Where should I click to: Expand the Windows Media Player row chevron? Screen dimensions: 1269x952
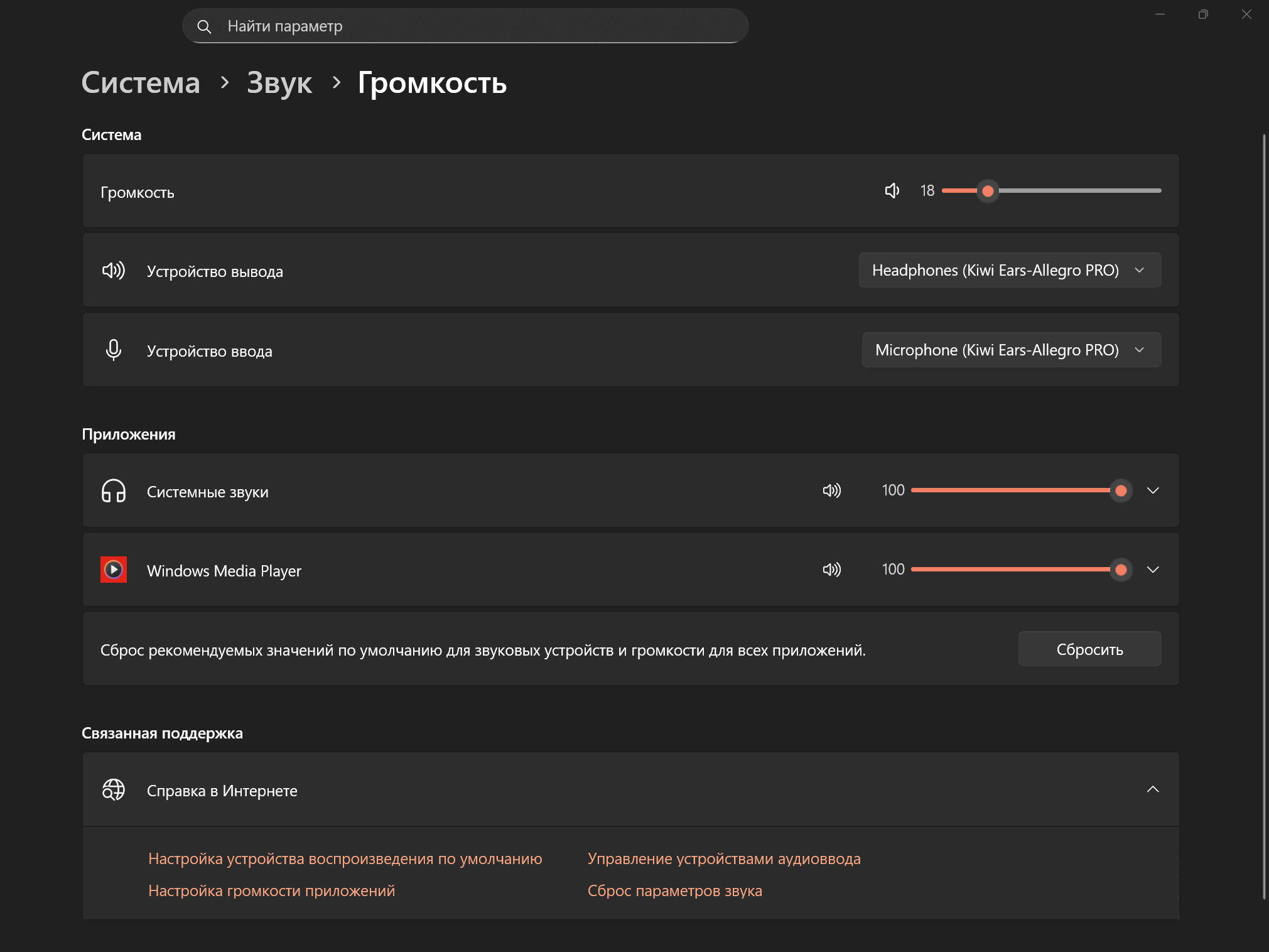(x=1153, y=570)
